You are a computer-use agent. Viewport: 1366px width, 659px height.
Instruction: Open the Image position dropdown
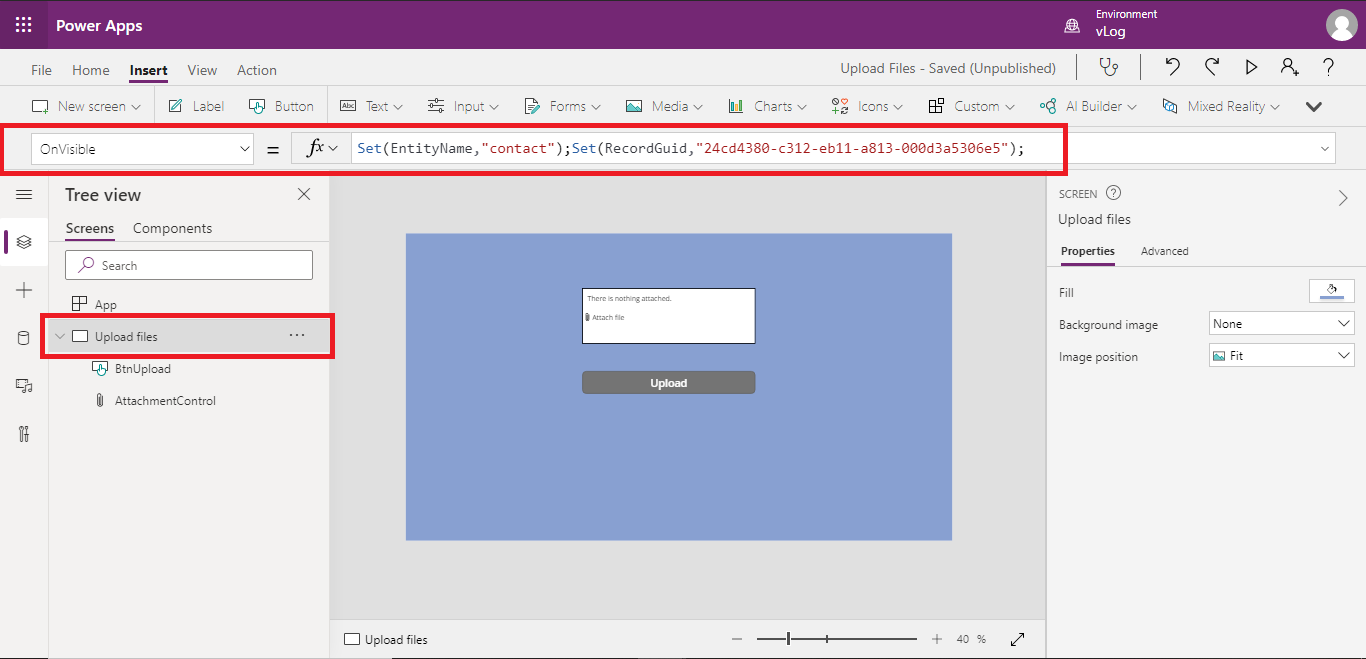[x=1281, y=356]
